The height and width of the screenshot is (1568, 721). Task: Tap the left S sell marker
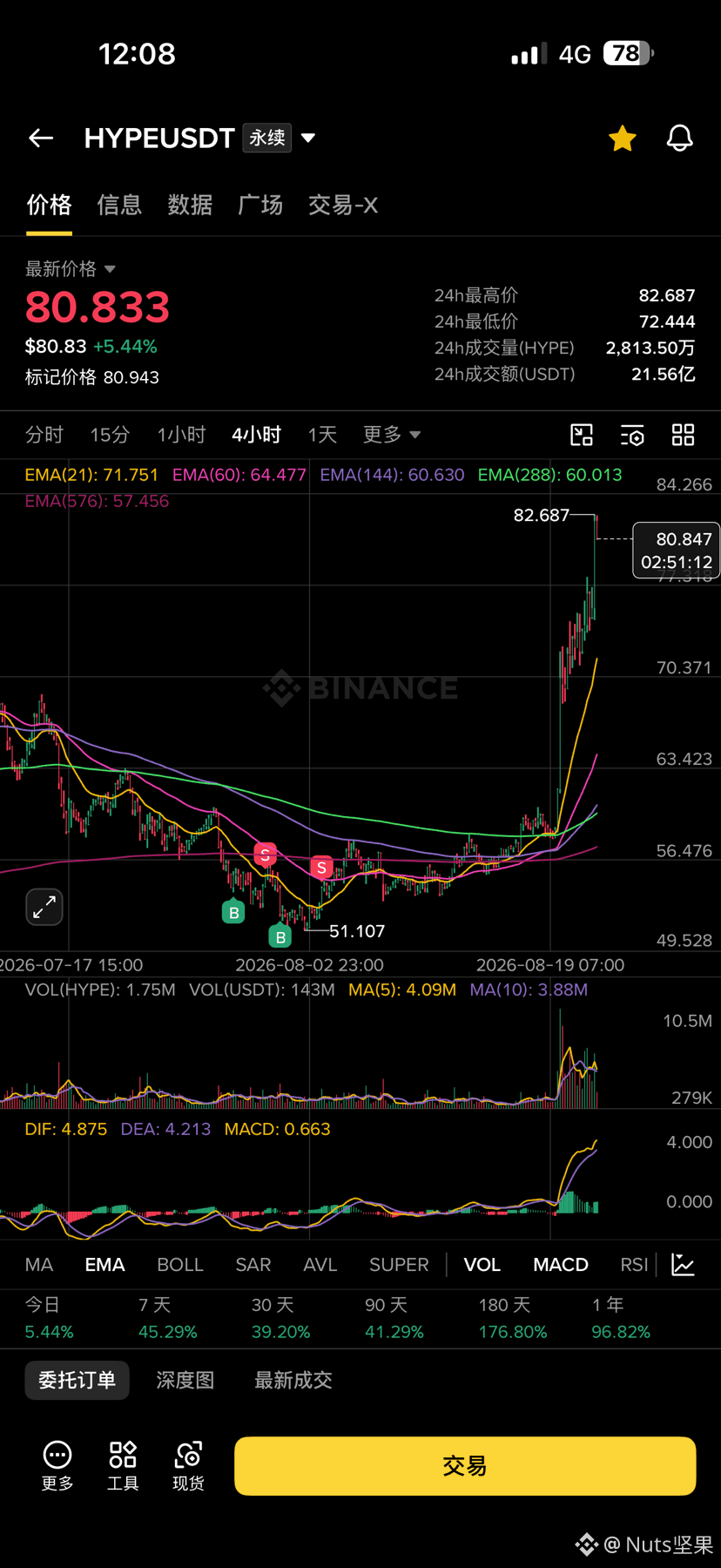coord(265,855)
